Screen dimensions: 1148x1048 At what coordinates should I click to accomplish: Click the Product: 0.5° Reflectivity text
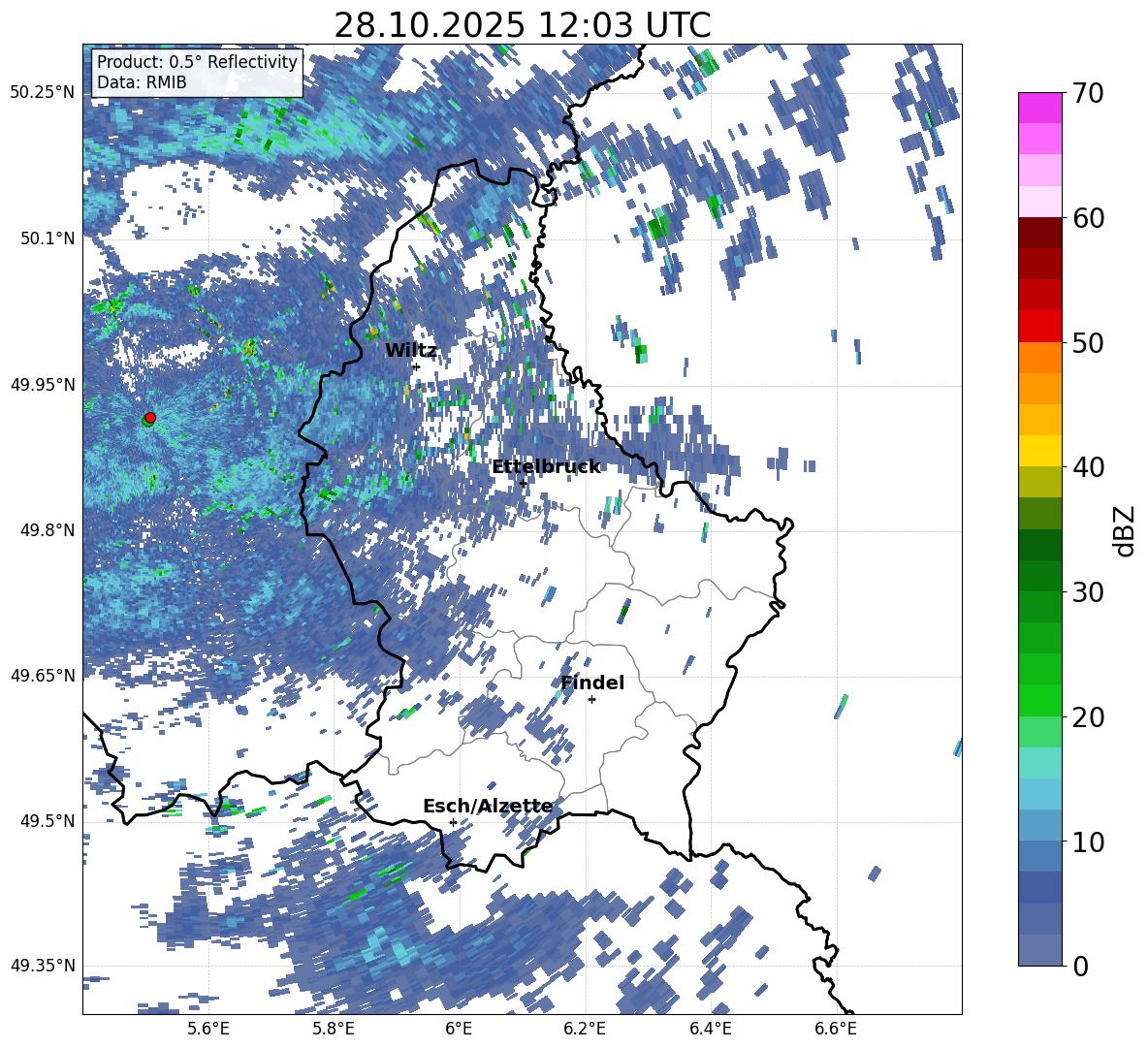(x=197, y=61)
